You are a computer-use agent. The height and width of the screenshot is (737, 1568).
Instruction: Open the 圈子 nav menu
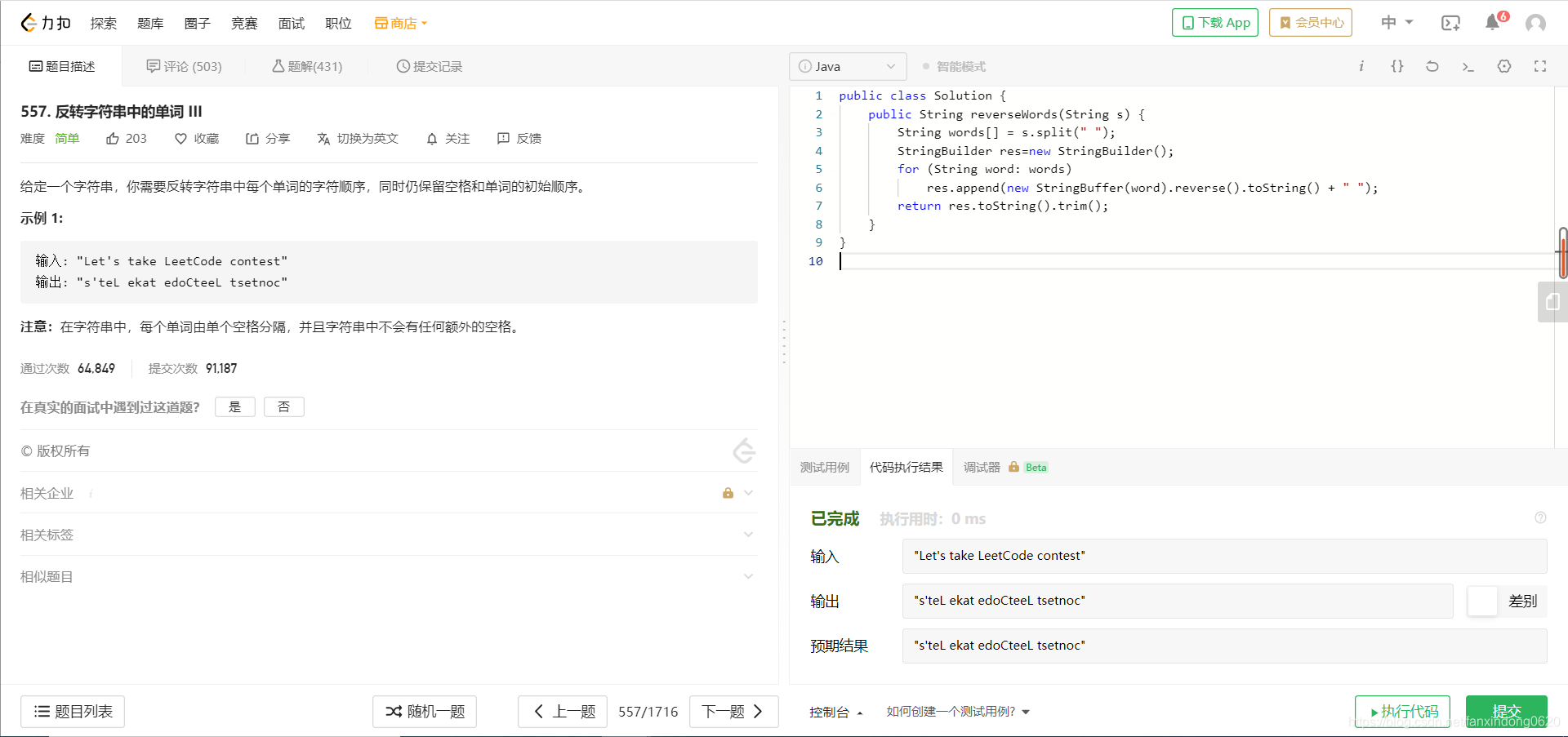click(x=198, y=23)
